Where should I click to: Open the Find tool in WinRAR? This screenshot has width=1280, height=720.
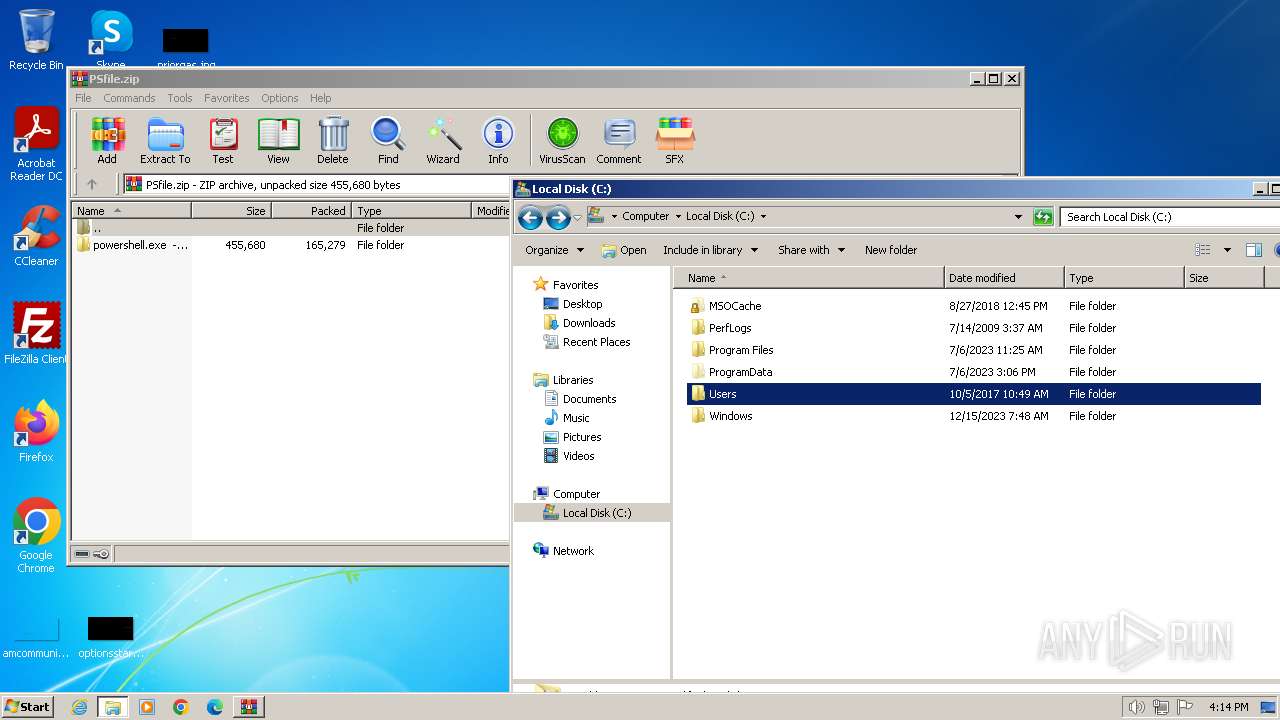click(x=388, y=140)
